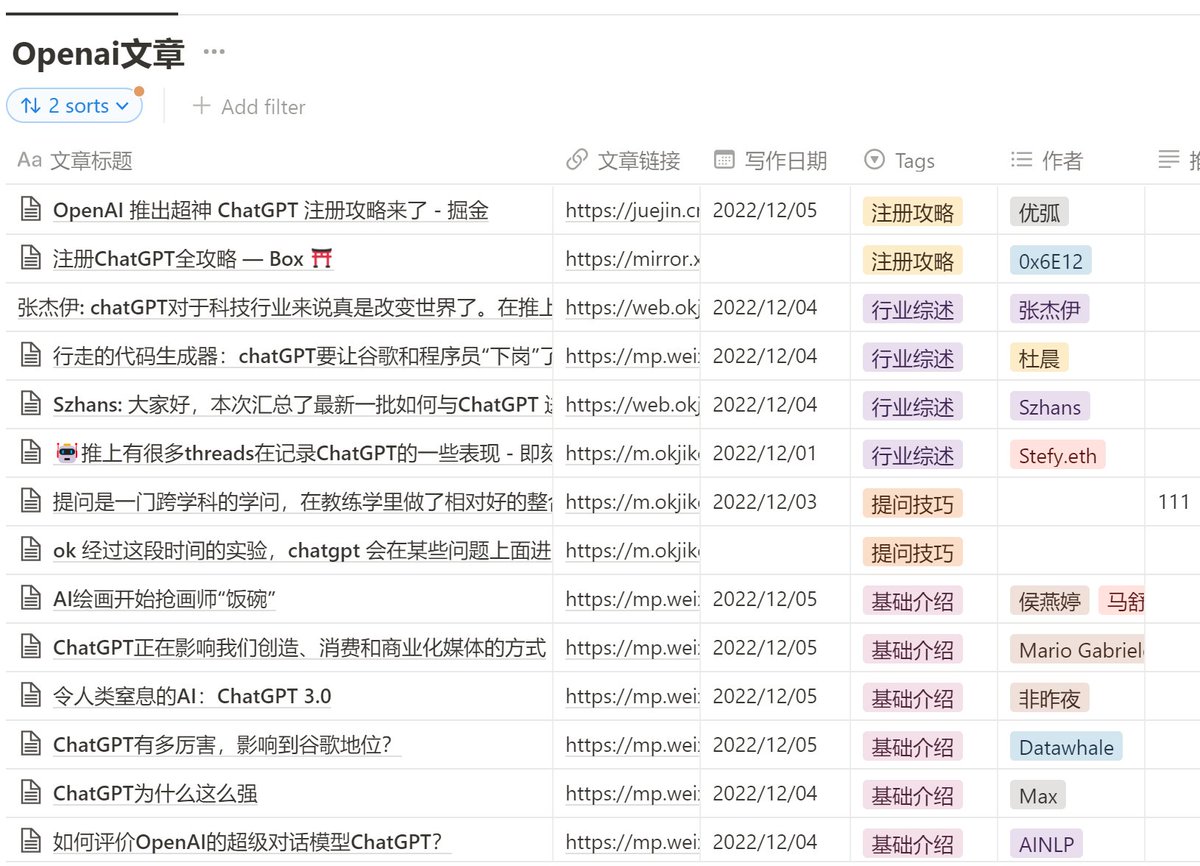Click the 提问技巧 tag in the 111 row
The width and height of the screenshot is (1200, 866).
pyautogui.click(x=912, y=504)
